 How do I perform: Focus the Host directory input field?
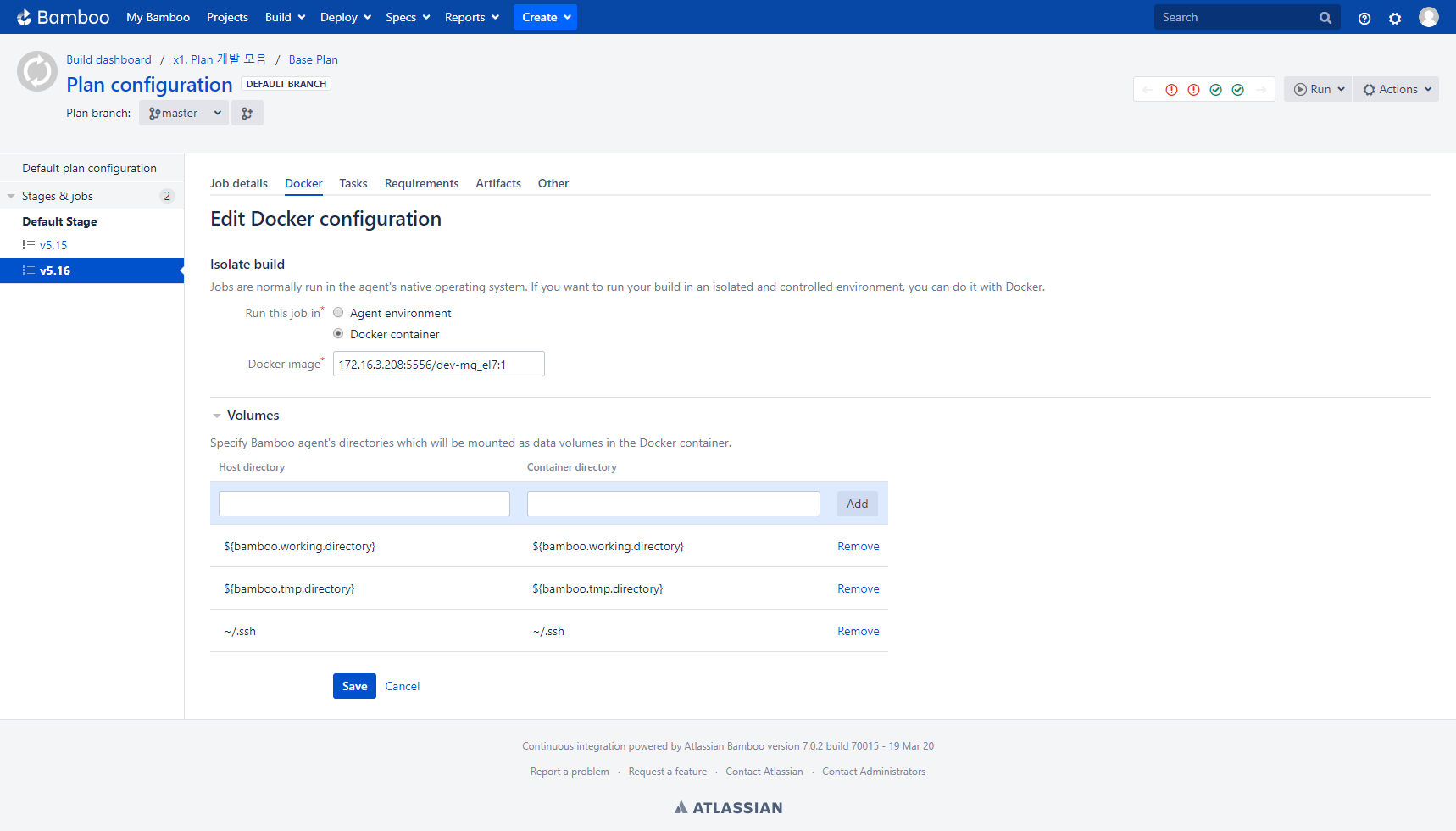364,504
